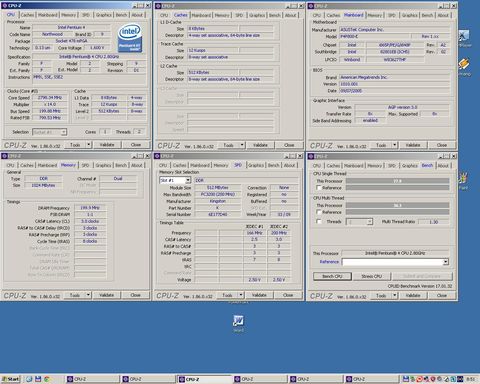Click the Close button in the Memory-tab window
480x384 pixels.
click(x=135, y=295)
